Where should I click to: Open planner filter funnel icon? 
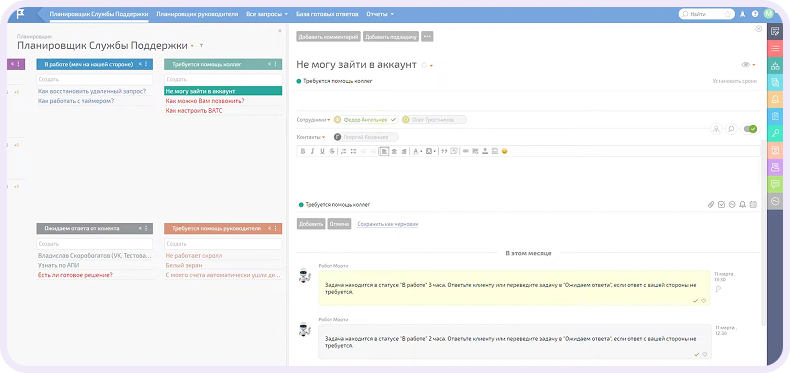pyautogui.click(x=202, y=46)
